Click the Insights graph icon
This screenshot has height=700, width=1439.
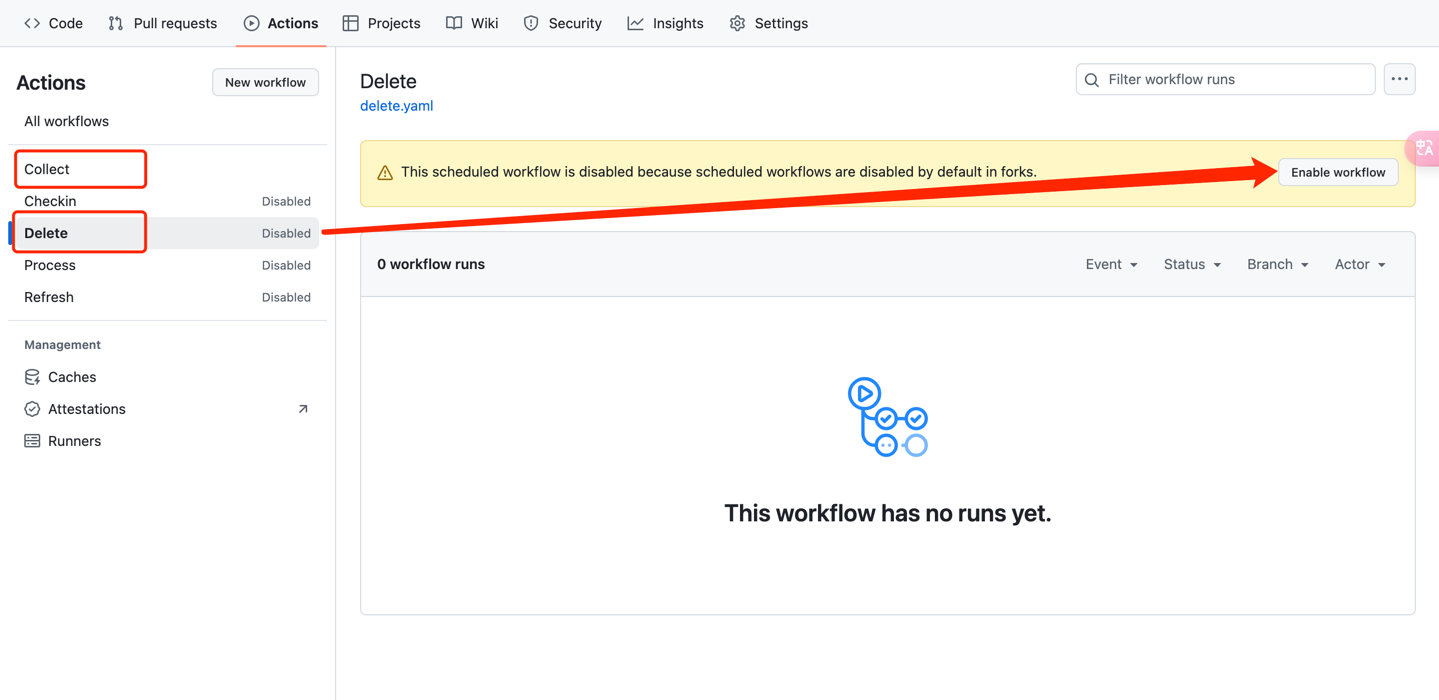635,23
